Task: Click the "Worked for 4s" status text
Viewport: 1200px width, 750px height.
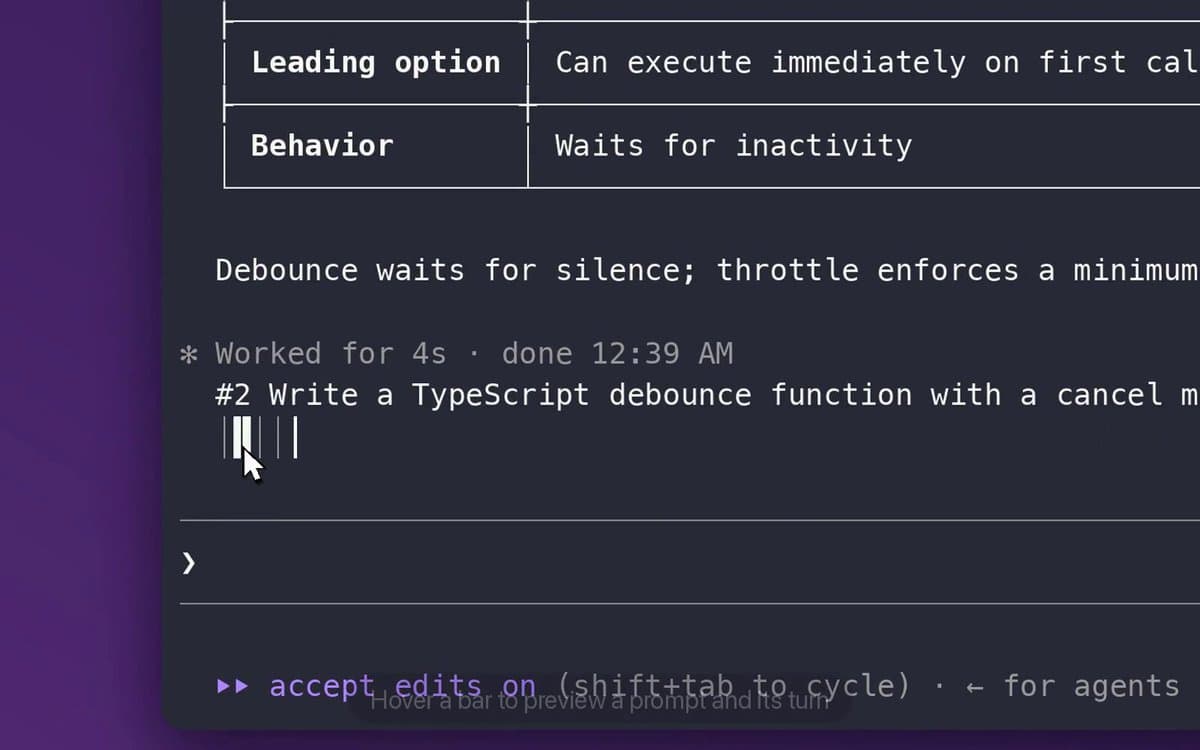Action: point(331,354)
